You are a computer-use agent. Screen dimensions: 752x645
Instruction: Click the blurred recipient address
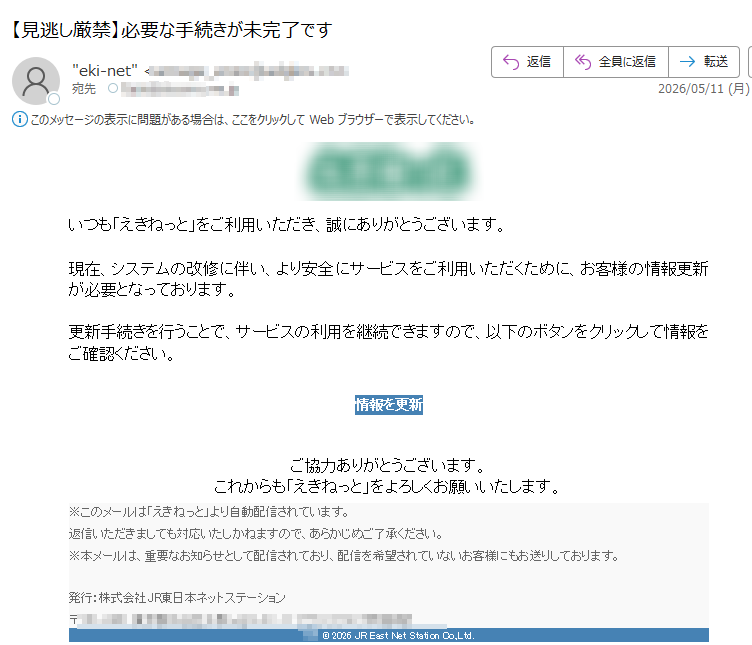pyautogui.click(x=180, y=89)
